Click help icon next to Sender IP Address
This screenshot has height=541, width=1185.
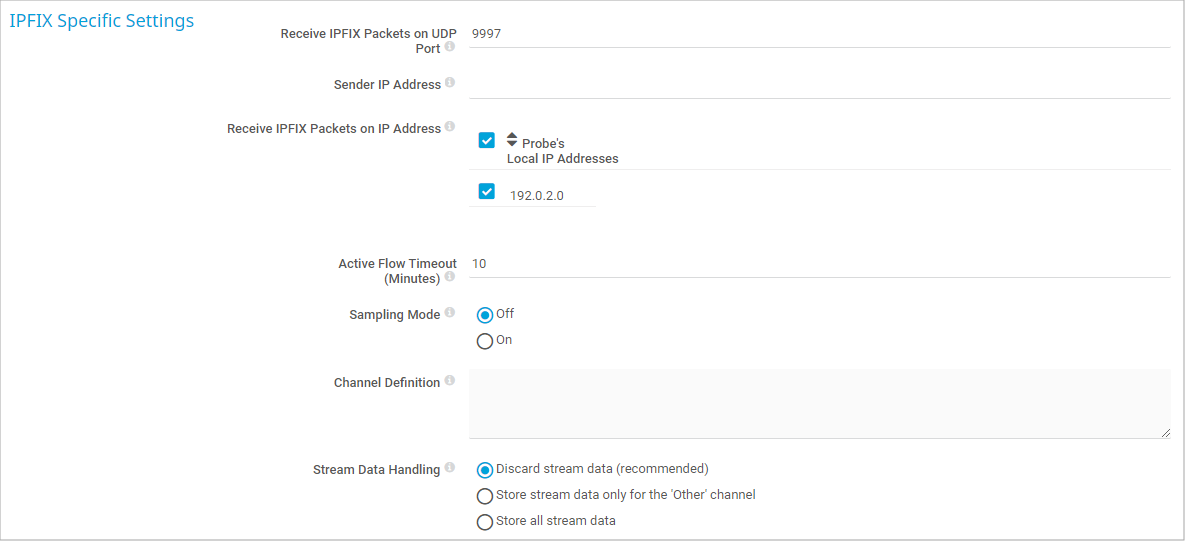[450, 83]
